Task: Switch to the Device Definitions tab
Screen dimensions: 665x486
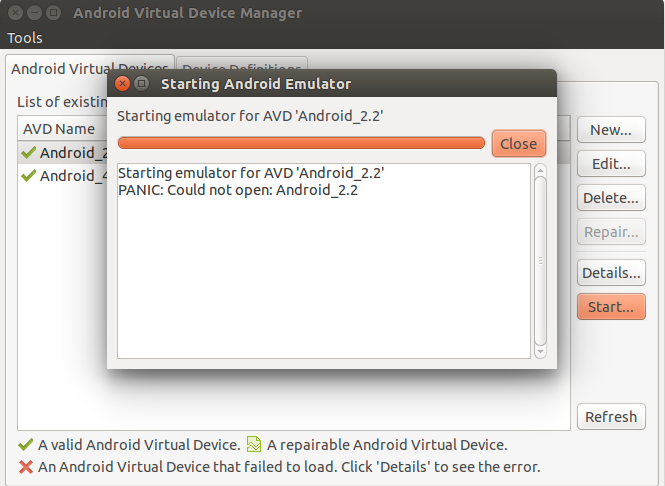Action: pyautogui.click(x=242, y=66)
